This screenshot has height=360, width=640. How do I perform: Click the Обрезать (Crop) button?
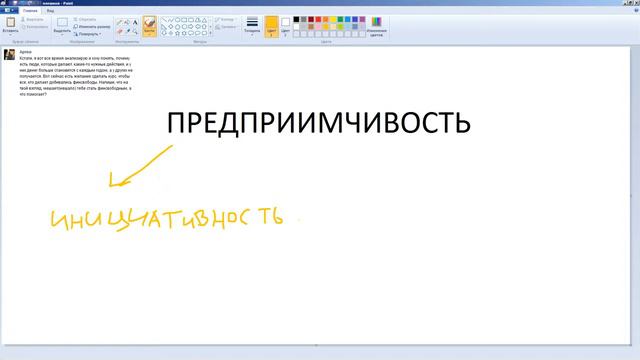[85, 19]
